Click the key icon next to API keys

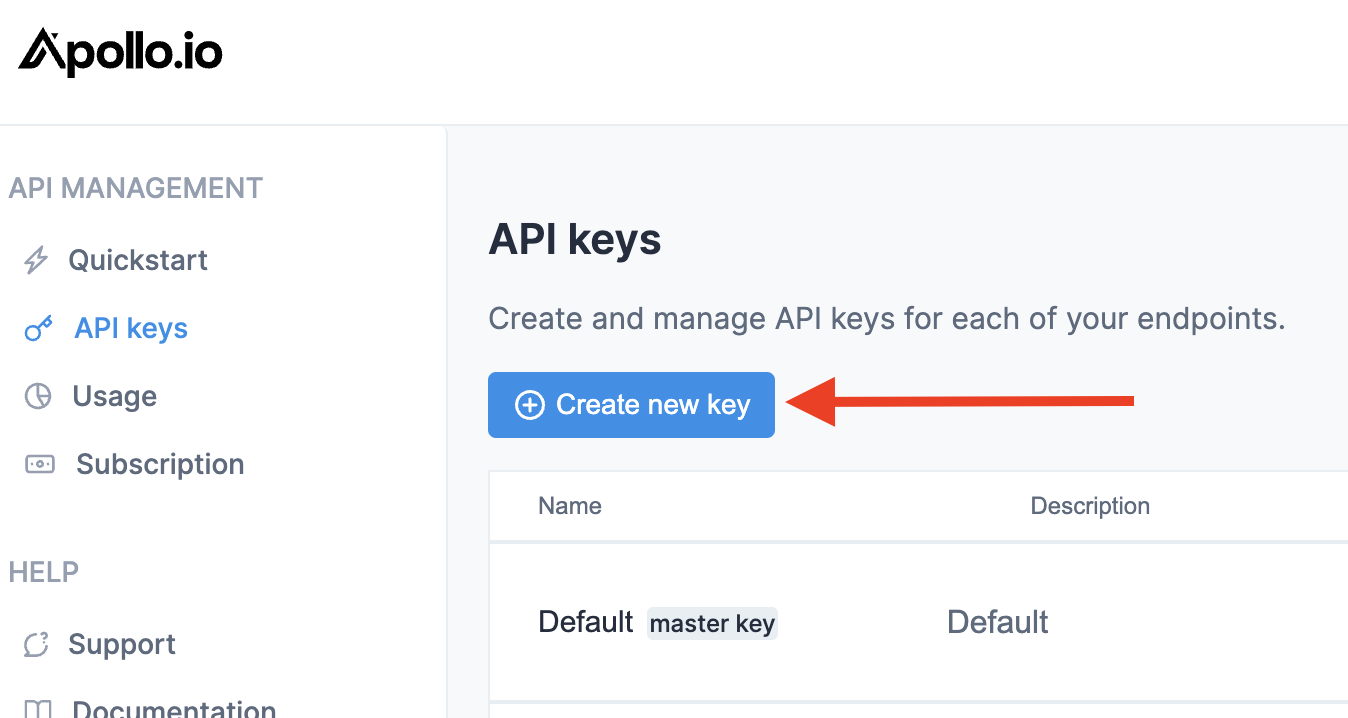[x=37, y=327]
